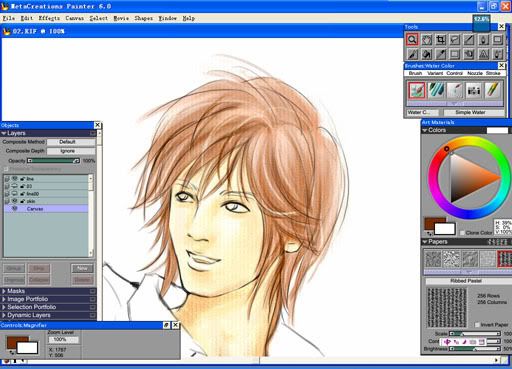
Task: Select the first paper texture thumbnail
Action: tap(433, 259)
